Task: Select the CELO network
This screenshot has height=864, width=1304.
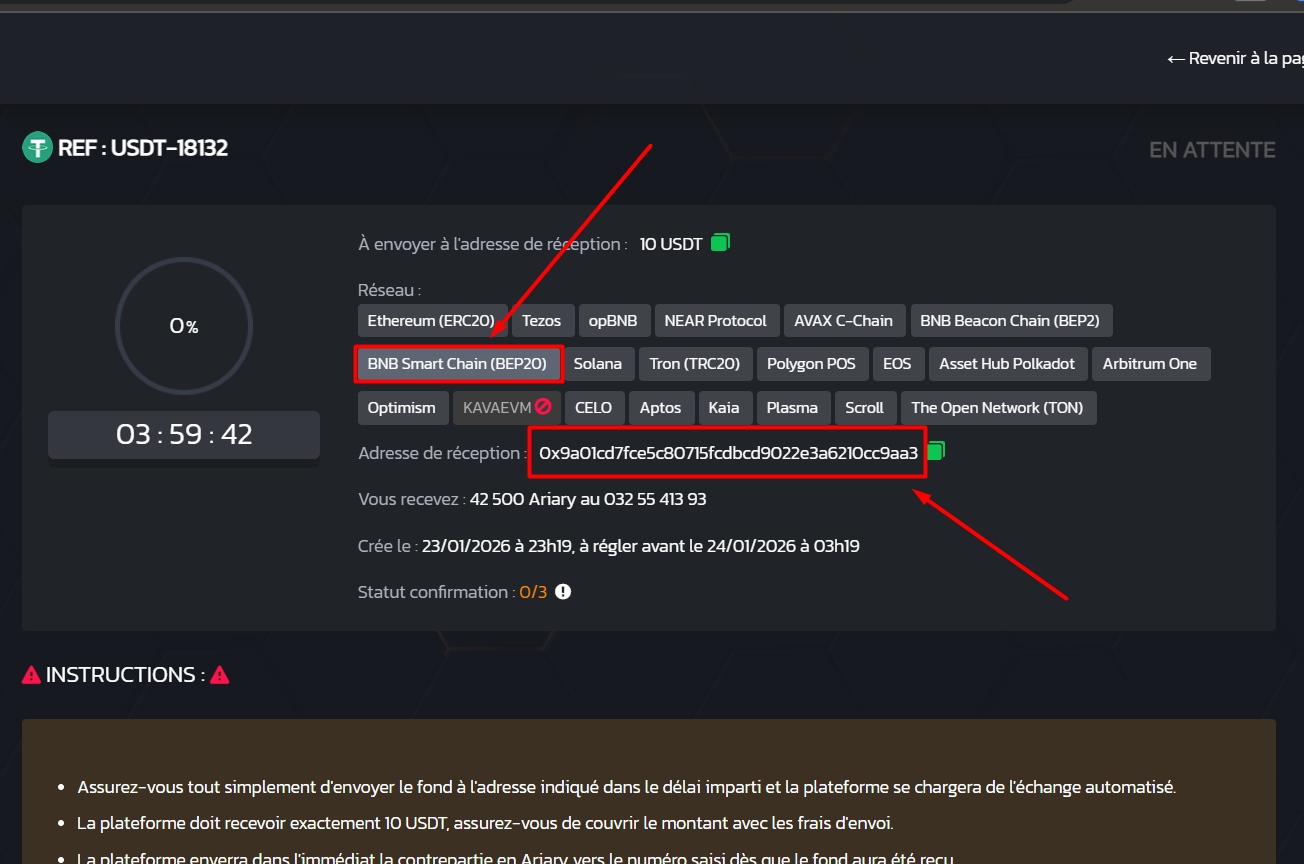Action: 595,408
